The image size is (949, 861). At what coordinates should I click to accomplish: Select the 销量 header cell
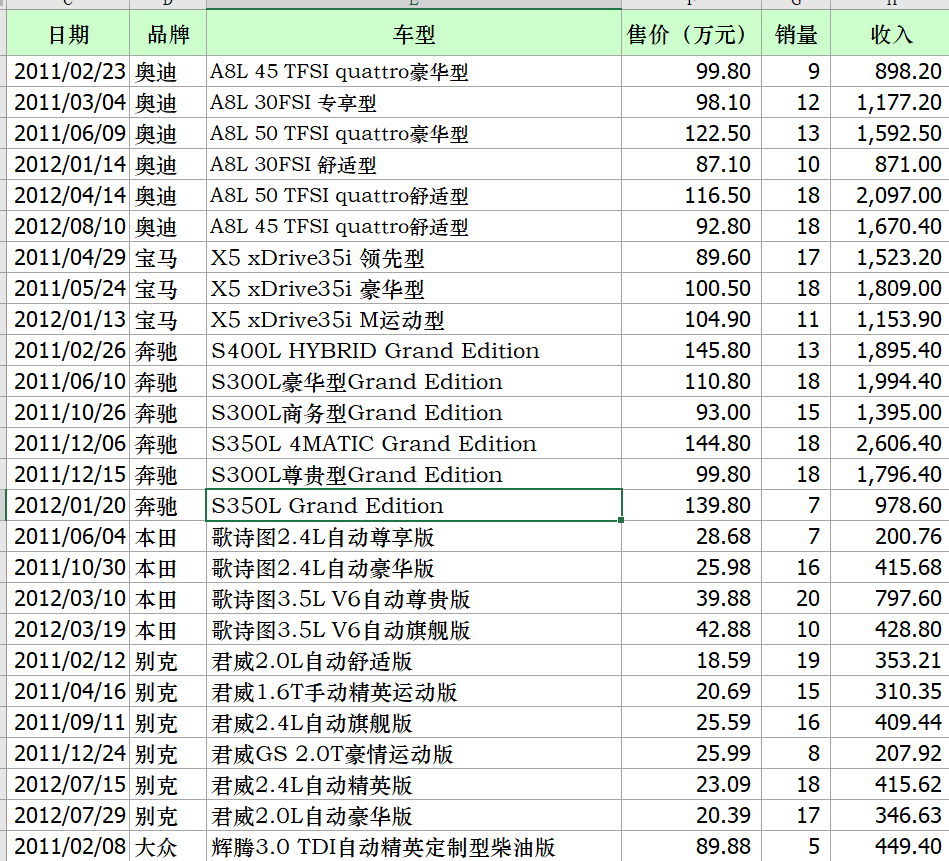[795, 33]
